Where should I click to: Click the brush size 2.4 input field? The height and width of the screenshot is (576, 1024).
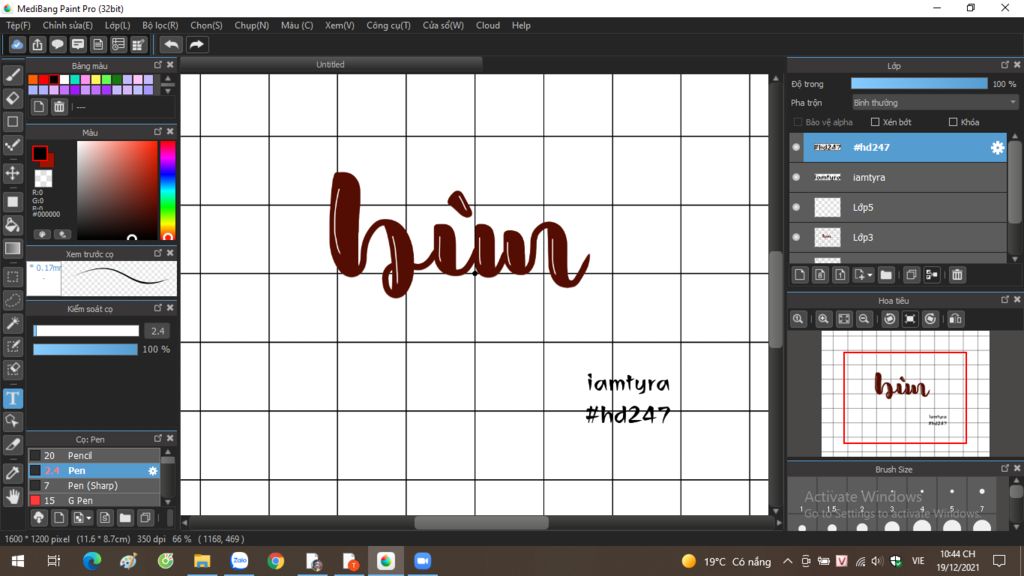[157, 331]
